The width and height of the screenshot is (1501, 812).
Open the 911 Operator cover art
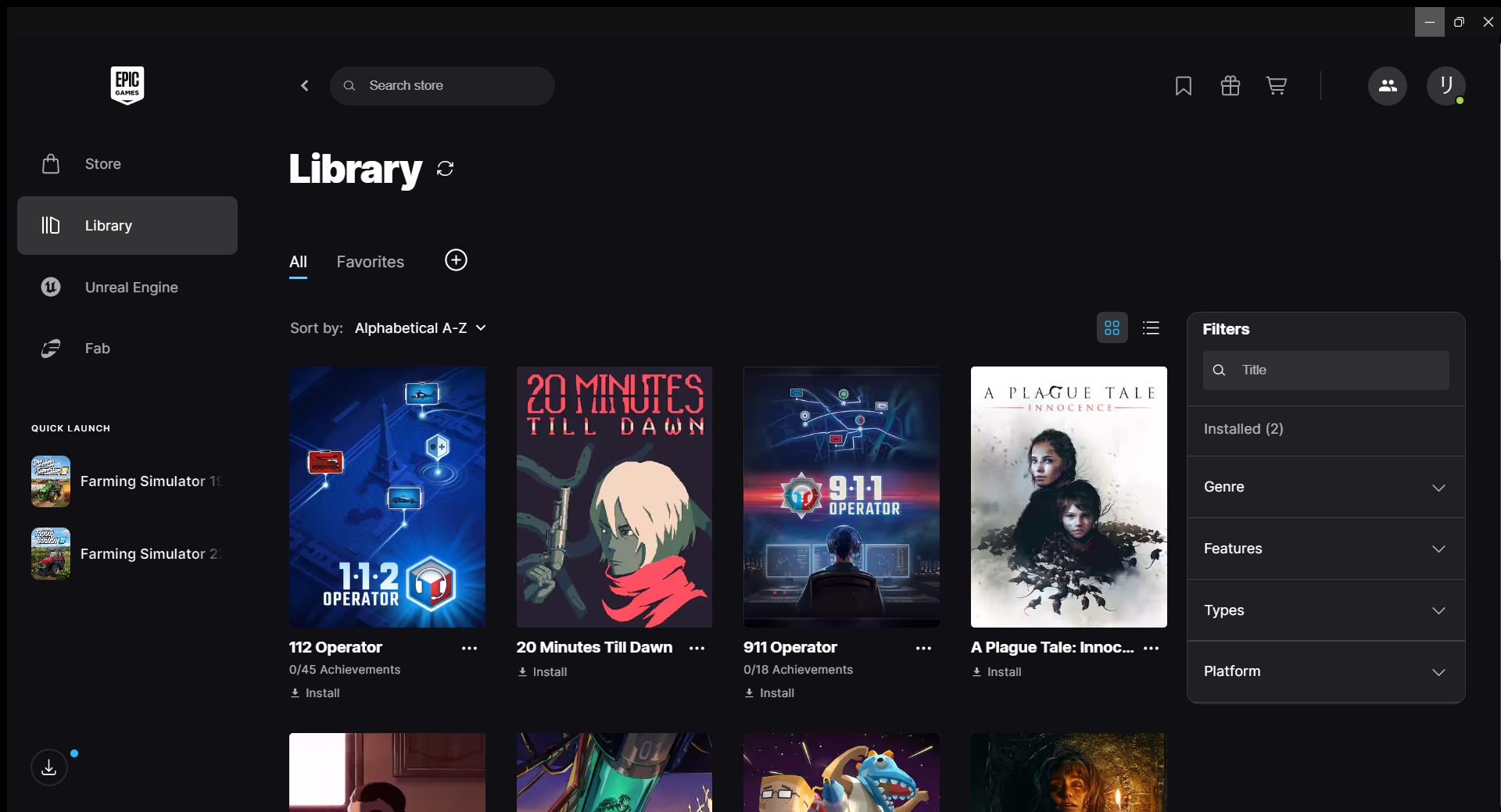pyautogui.click(x=841, y=497)
